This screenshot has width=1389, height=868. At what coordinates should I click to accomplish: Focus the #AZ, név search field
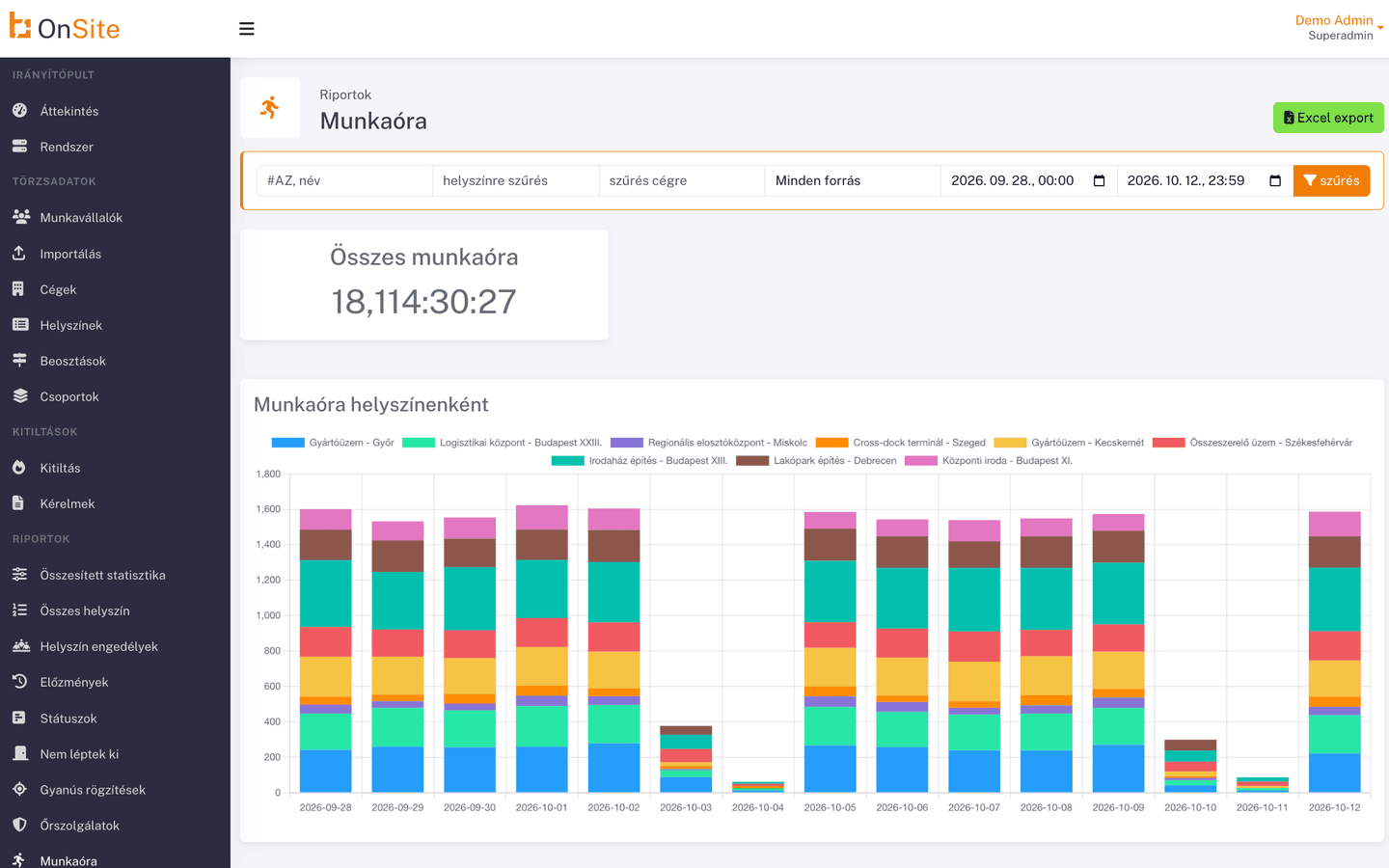tap(344, 180)
